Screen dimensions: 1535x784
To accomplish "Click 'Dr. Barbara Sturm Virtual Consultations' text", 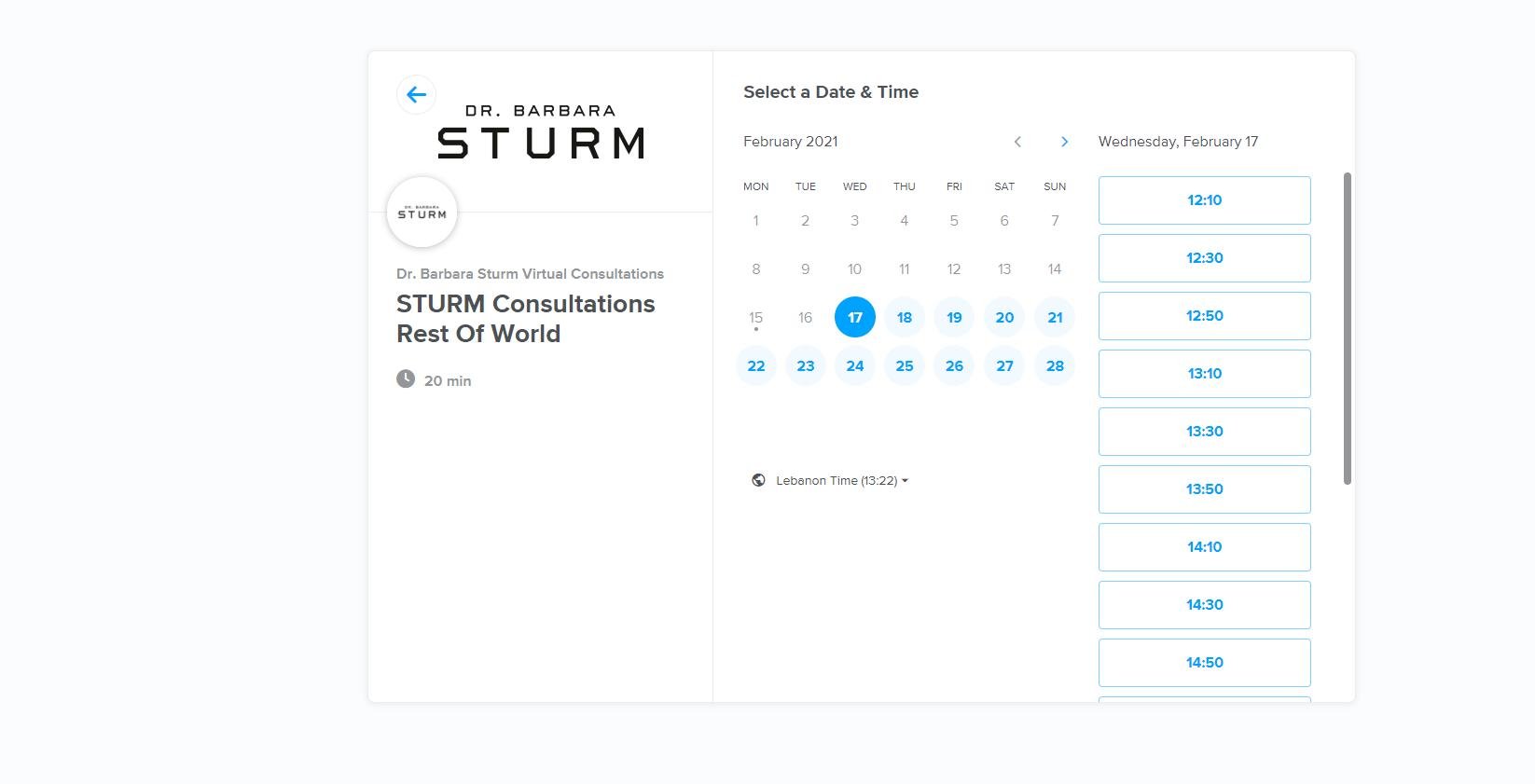I will pos(530,274).
